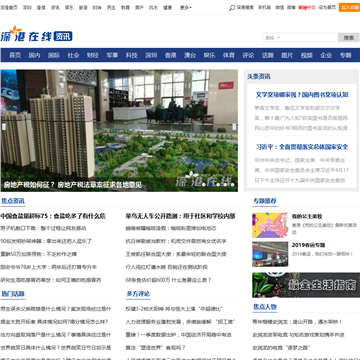Select 科技 in the navigation bar
Viewport: 360px width, 360px height.
(132, 55)
